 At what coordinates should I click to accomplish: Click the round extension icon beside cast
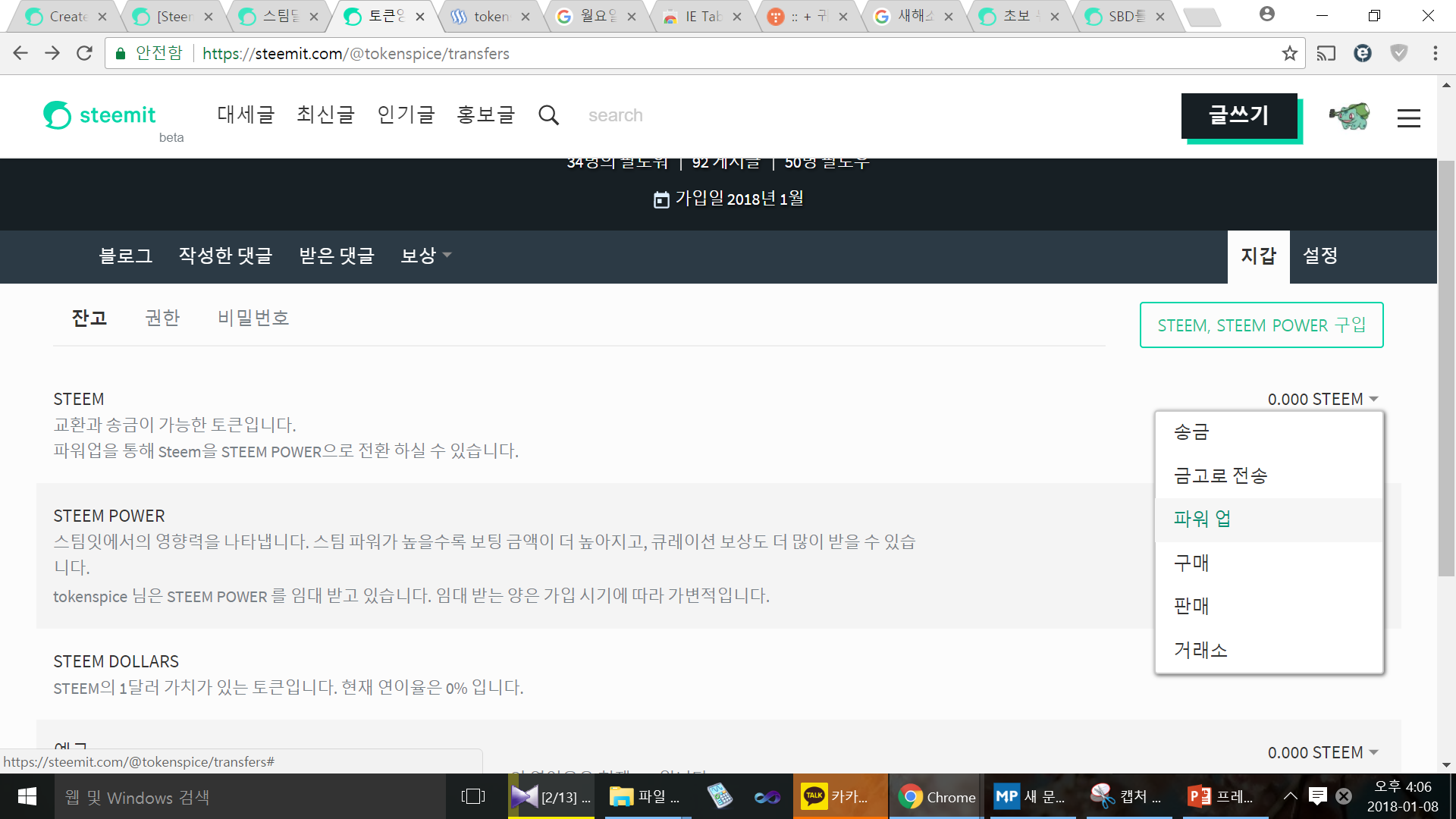1363,53
